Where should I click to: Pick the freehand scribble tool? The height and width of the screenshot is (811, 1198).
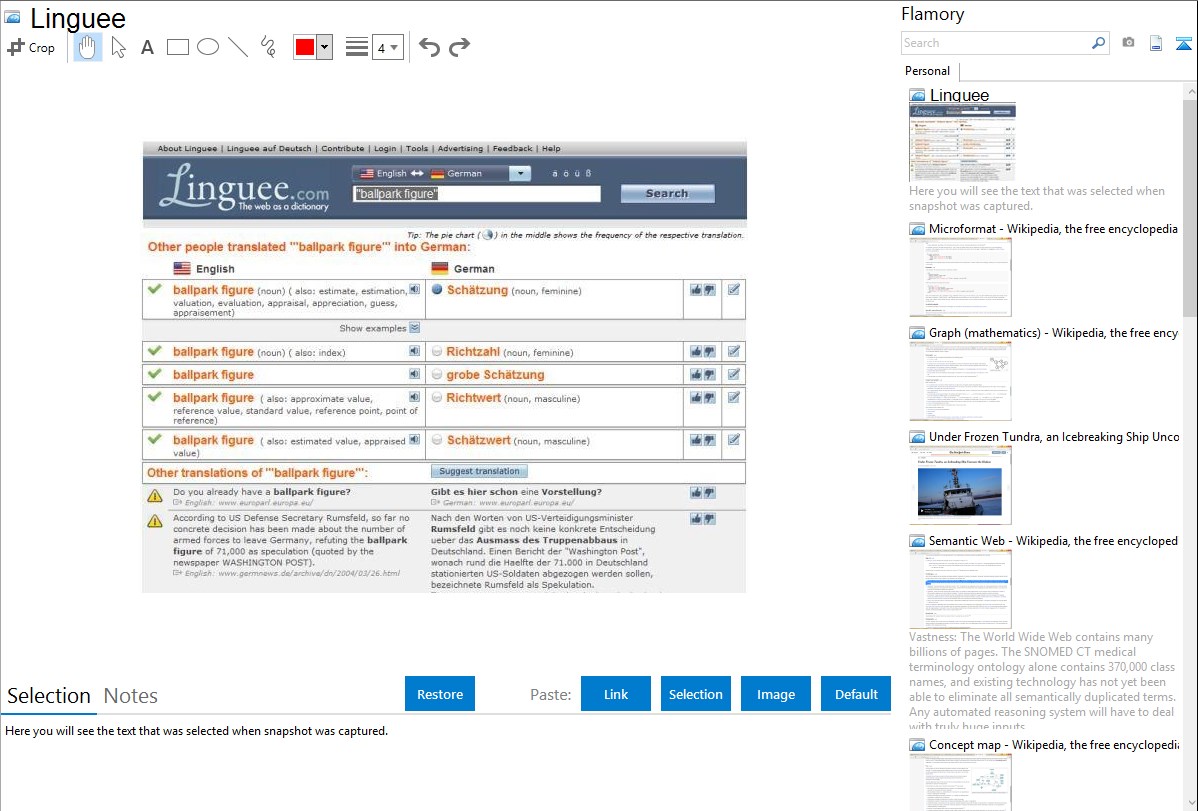pos(268,47)
